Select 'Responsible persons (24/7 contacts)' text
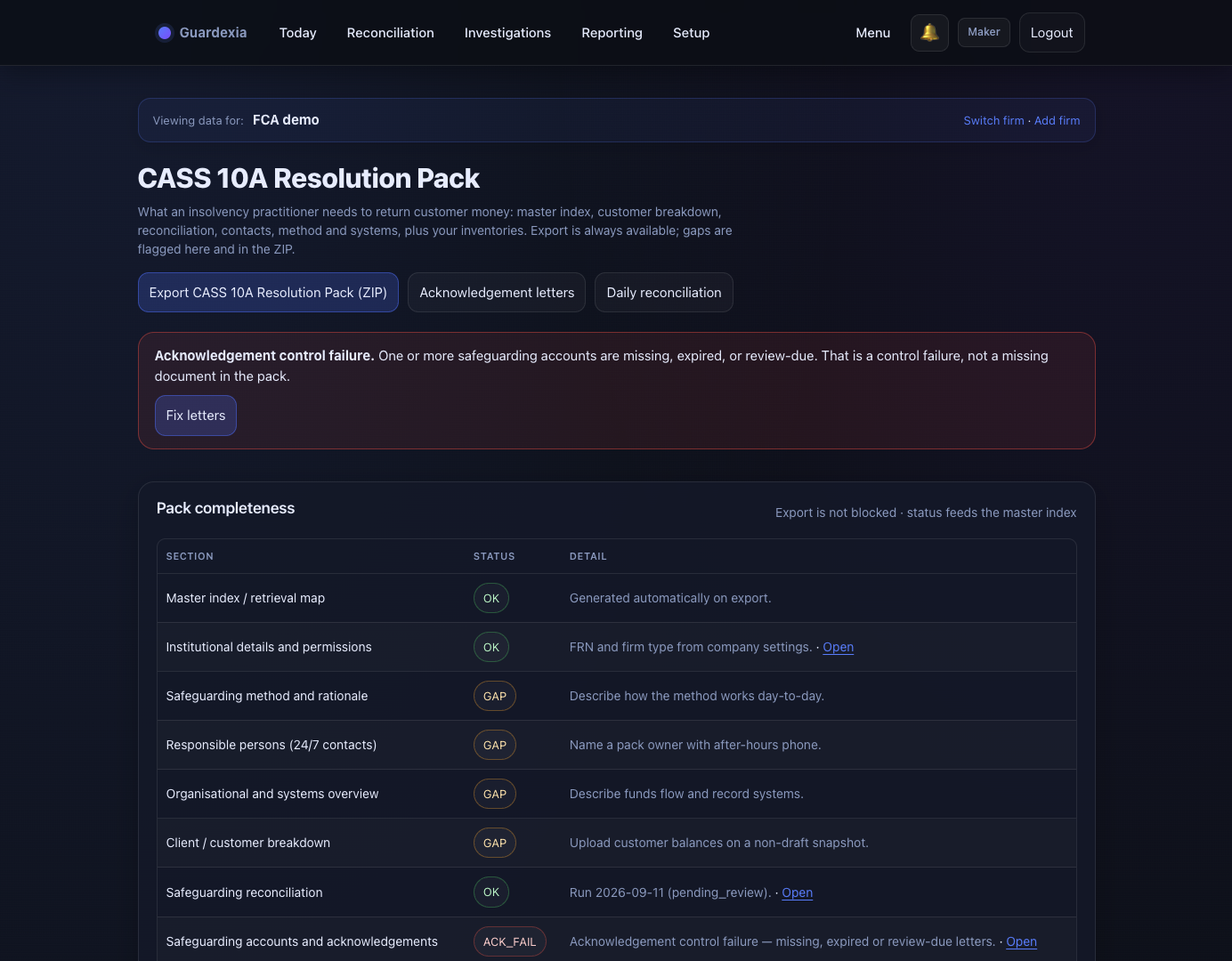Screen dimensions: 1232x961 272,745
